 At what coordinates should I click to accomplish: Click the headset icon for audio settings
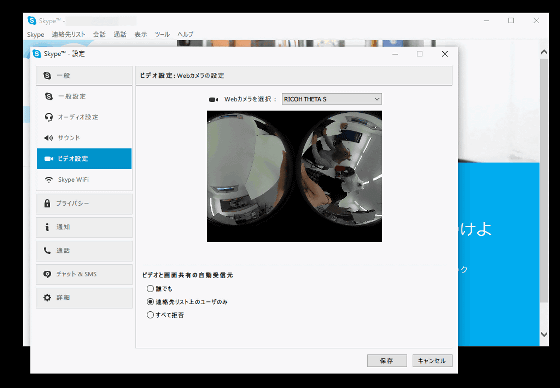49,117
